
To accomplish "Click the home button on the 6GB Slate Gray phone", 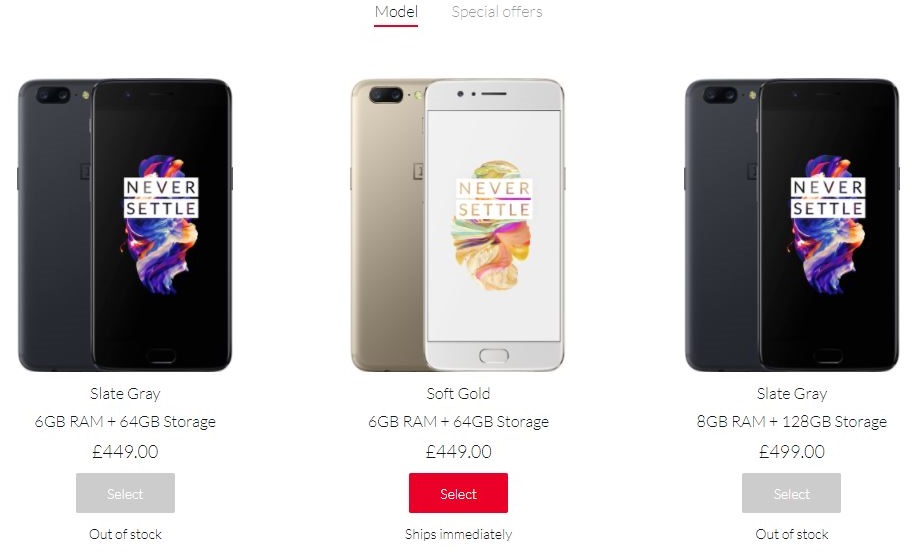I will tap(161, 355).
